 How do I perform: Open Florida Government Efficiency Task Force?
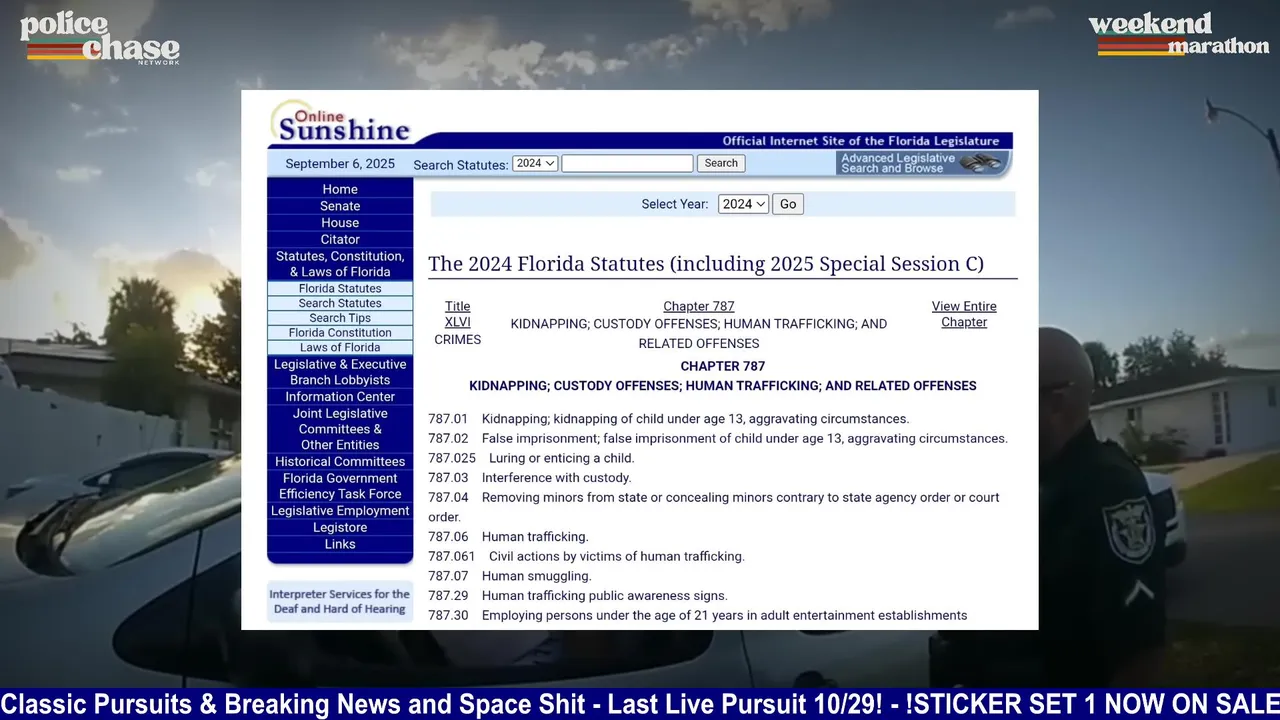tap(340, 486)
